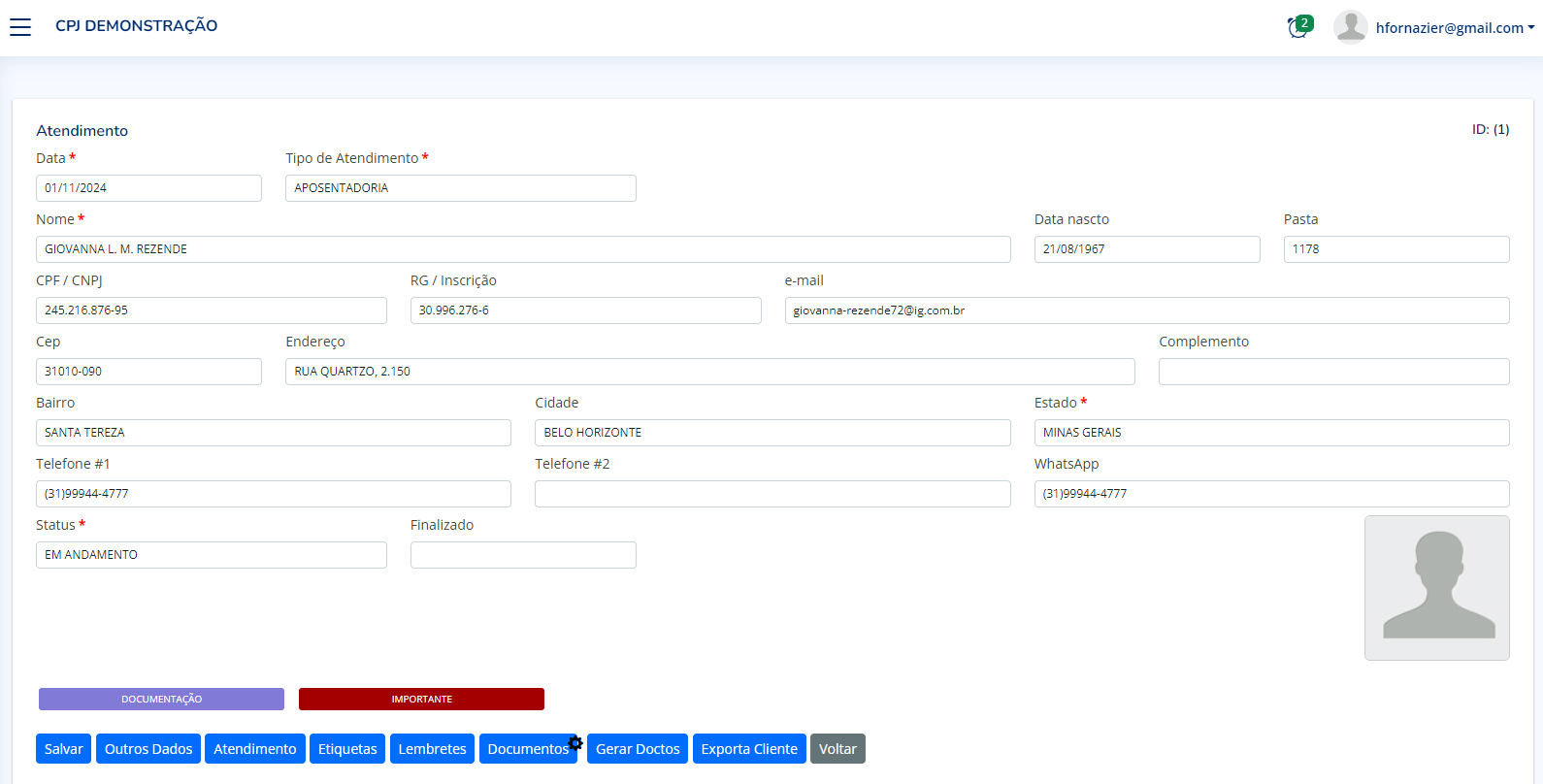The height and width of the screenshot is (784, 1543).
Task: Click Exporta Cliente button
Action: (x=749, y=749)
